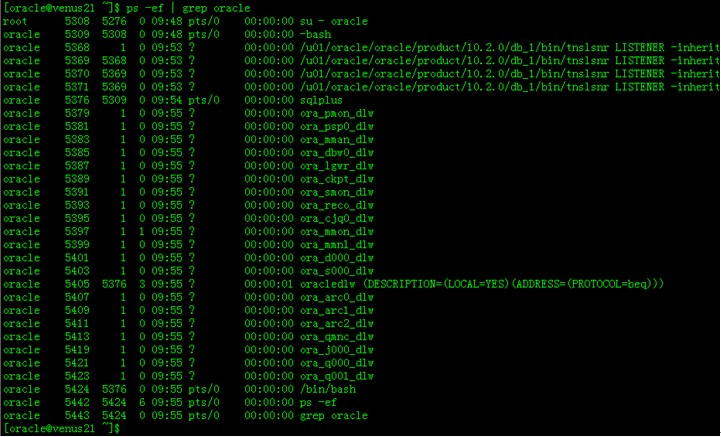Image resolution: width=721 pixels, height=437 pixels.
Task: Select the ora_psp0_dlw process name
Action: [x=337, y=126]
